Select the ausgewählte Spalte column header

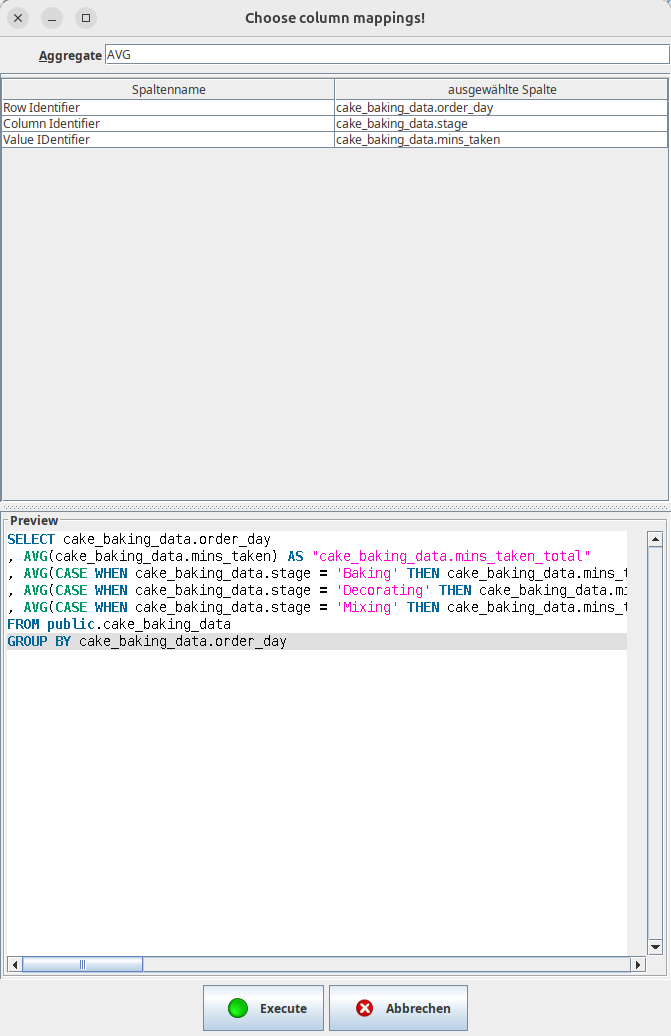point(501,89)
